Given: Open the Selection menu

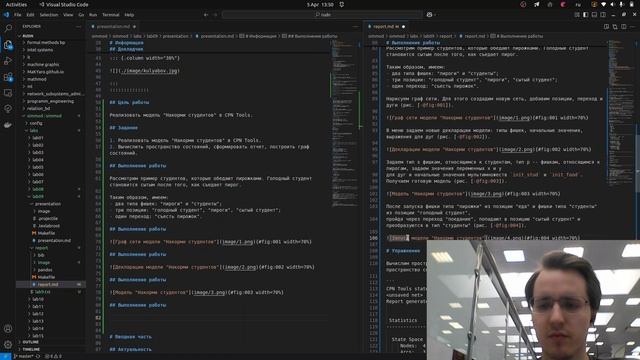Looking at the screenshot, I should (49, 15).
